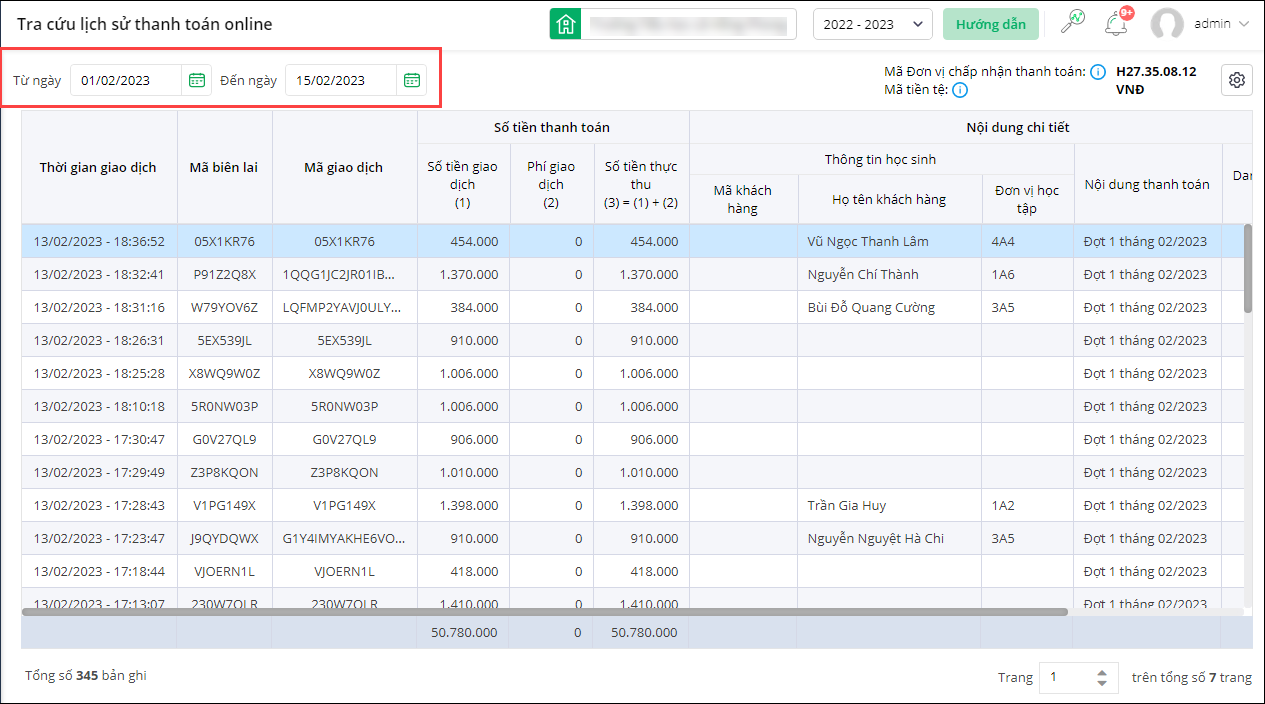Select the row for Vũ Ngọc Thanh Lâm
The image size is (1265, 704).
coord(868,242)
